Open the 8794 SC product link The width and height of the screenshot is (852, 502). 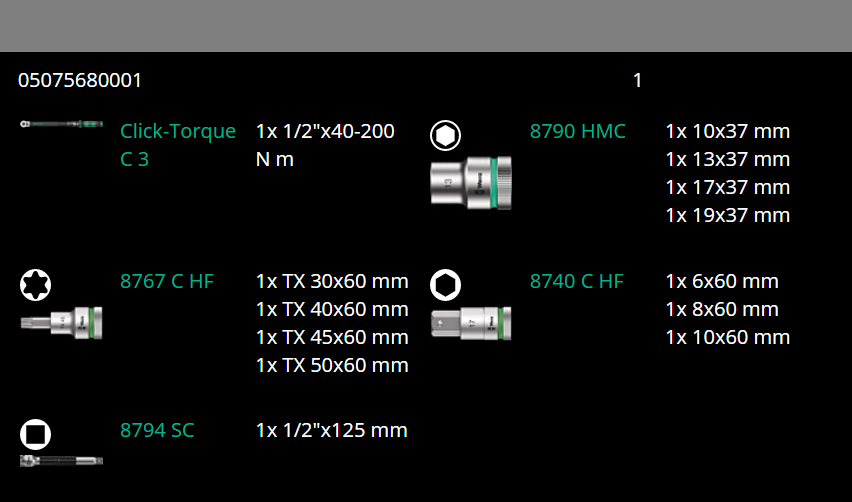point(157,430)
